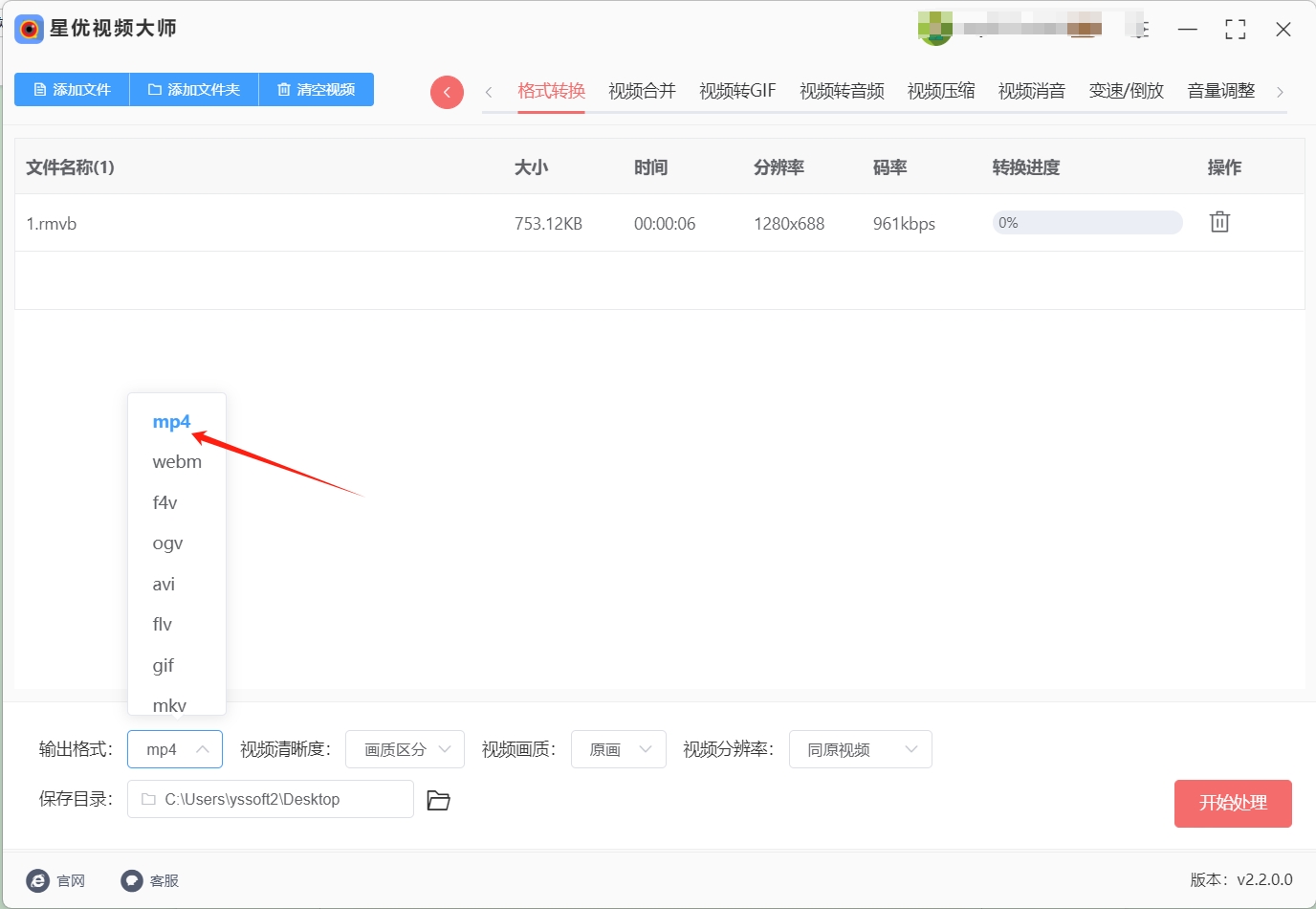Delete the 1.rmvb file with trash icon
Screen dimensions: 1316x909
point(1219,222)
